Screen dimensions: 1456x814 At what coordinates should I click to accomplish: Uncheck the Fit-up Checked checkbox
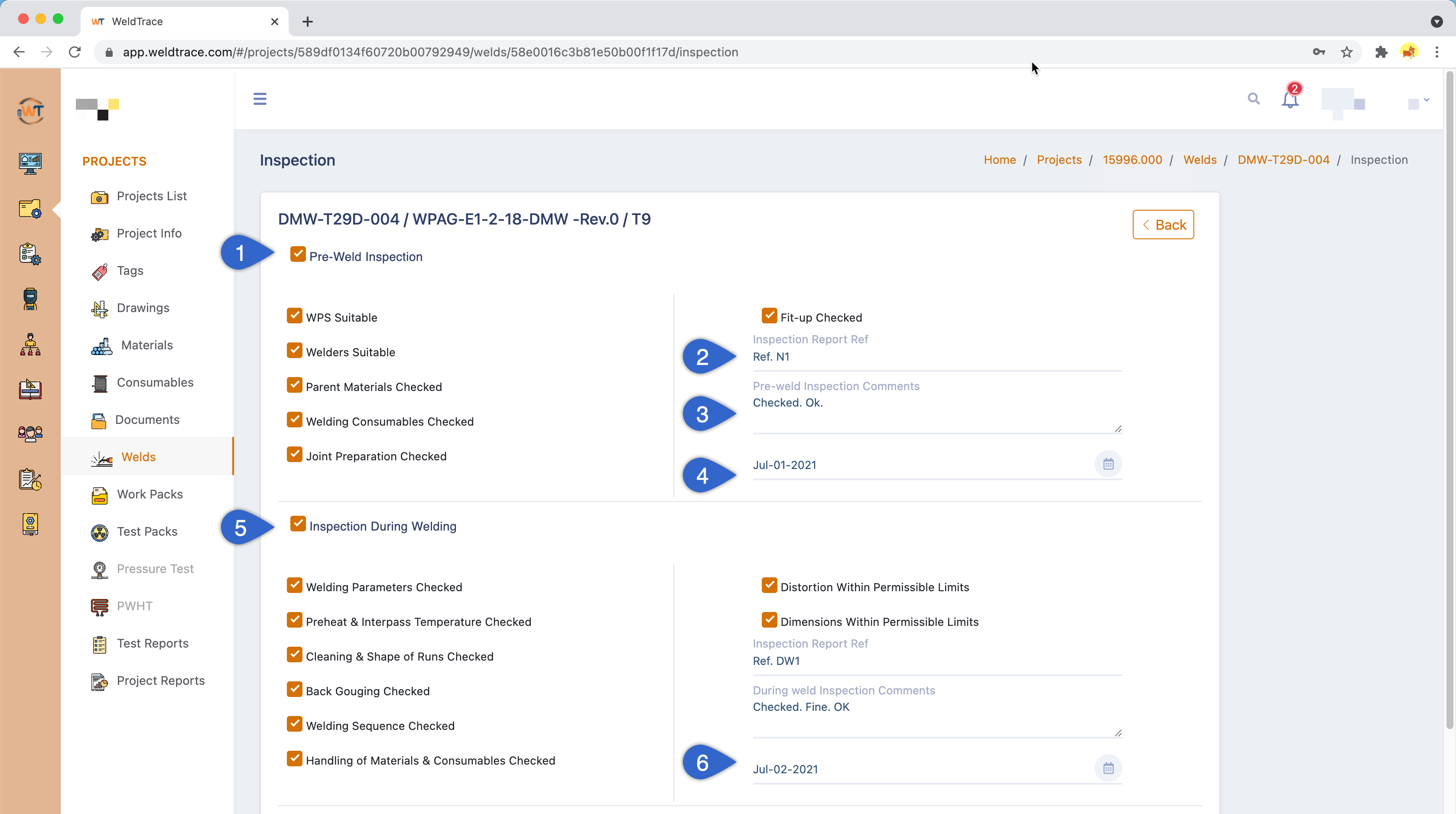tap(769, 316)
